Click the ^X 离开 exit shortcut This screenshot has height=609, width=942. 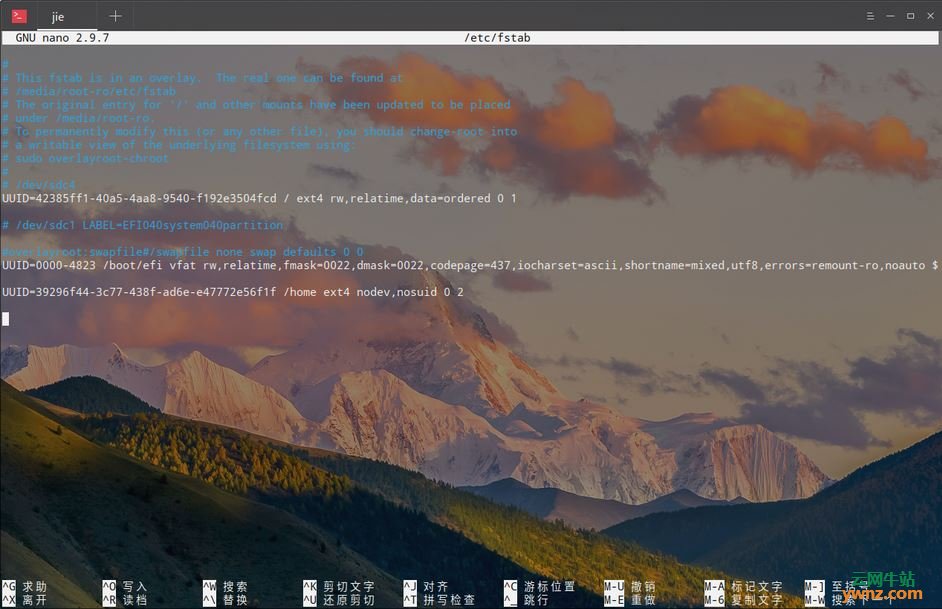pos(24,600)
